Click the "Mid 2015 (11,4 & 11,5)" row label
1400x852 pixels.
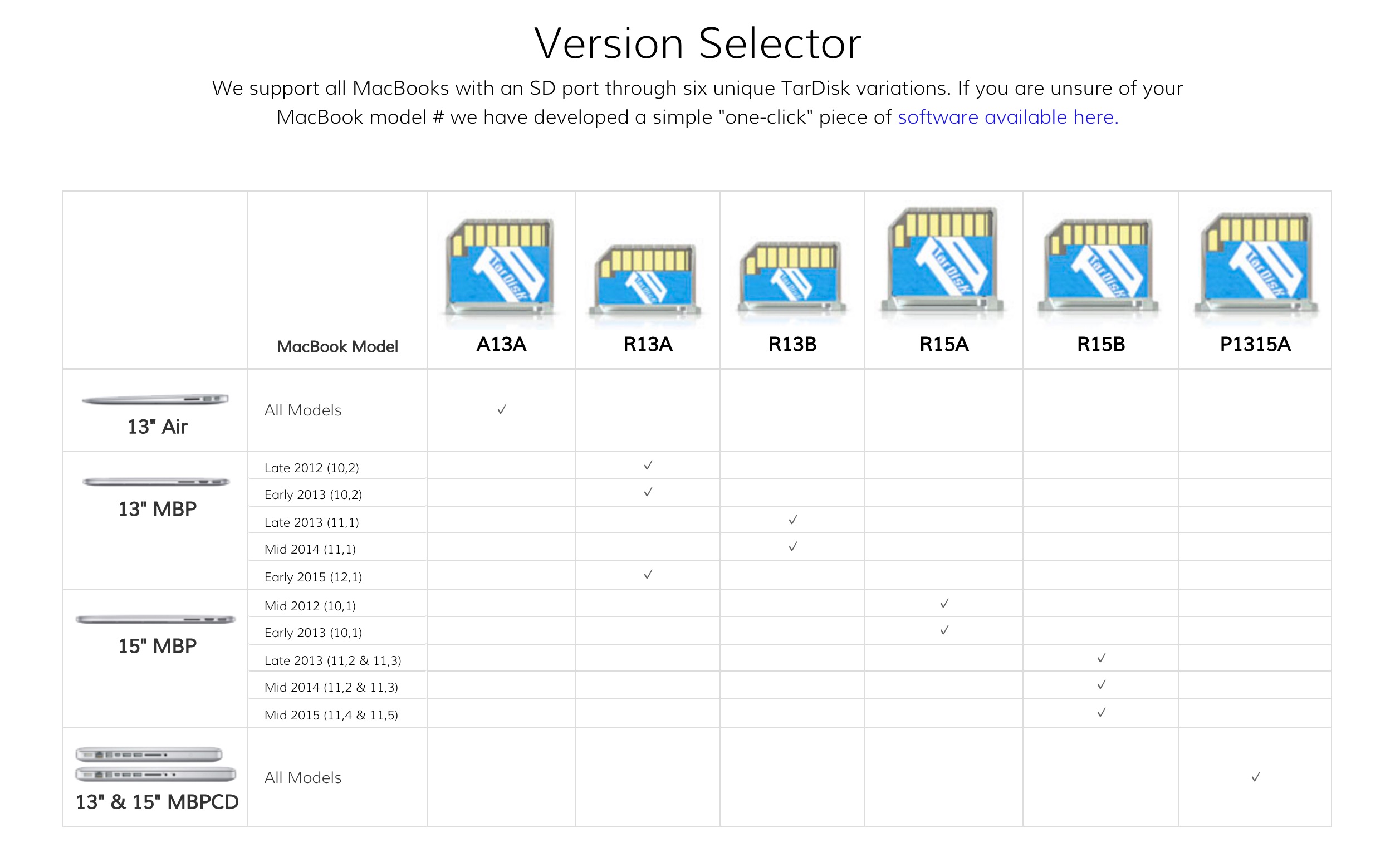(x=331, y=715)
